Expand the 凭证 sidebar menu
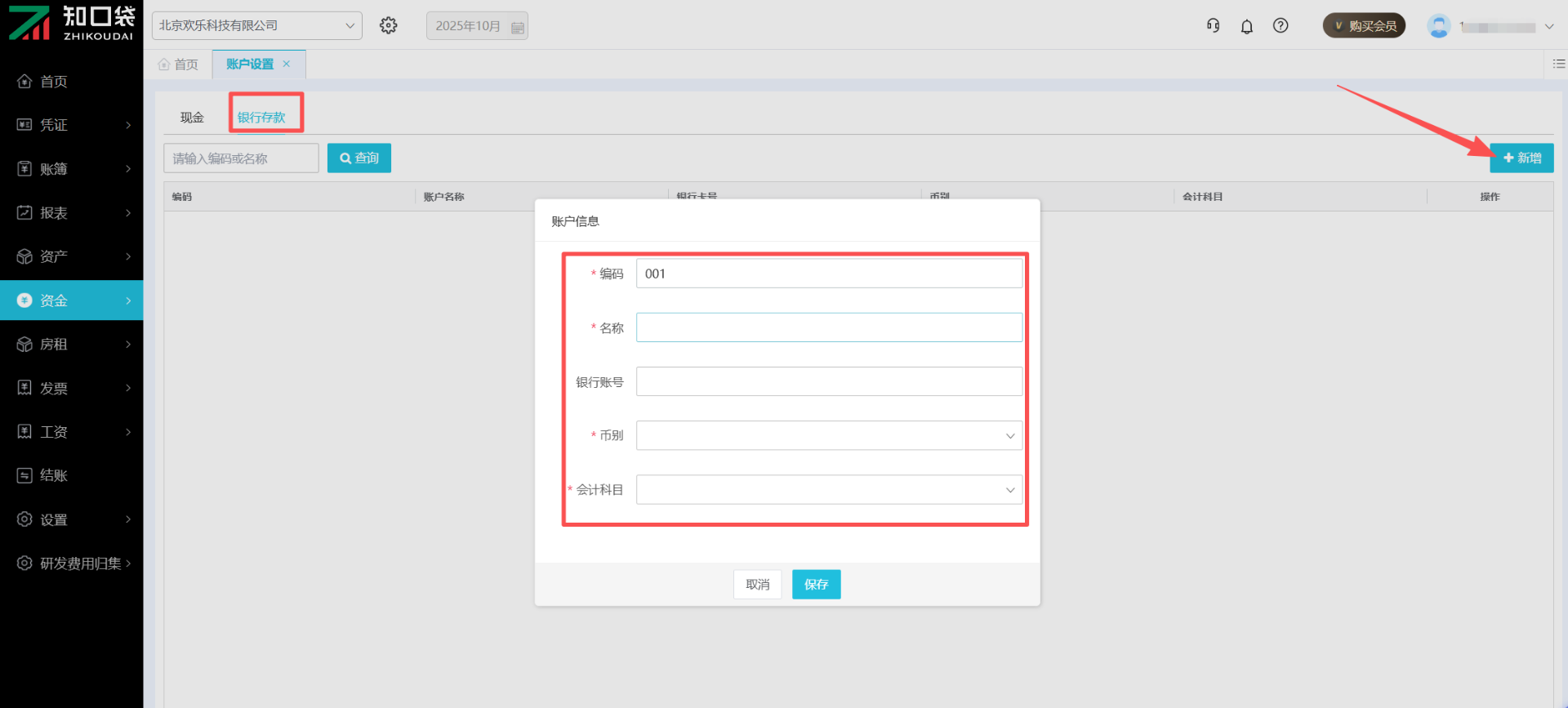Image resolution: width=1568 pixels, height=708 pixels. tap(72, 125)
